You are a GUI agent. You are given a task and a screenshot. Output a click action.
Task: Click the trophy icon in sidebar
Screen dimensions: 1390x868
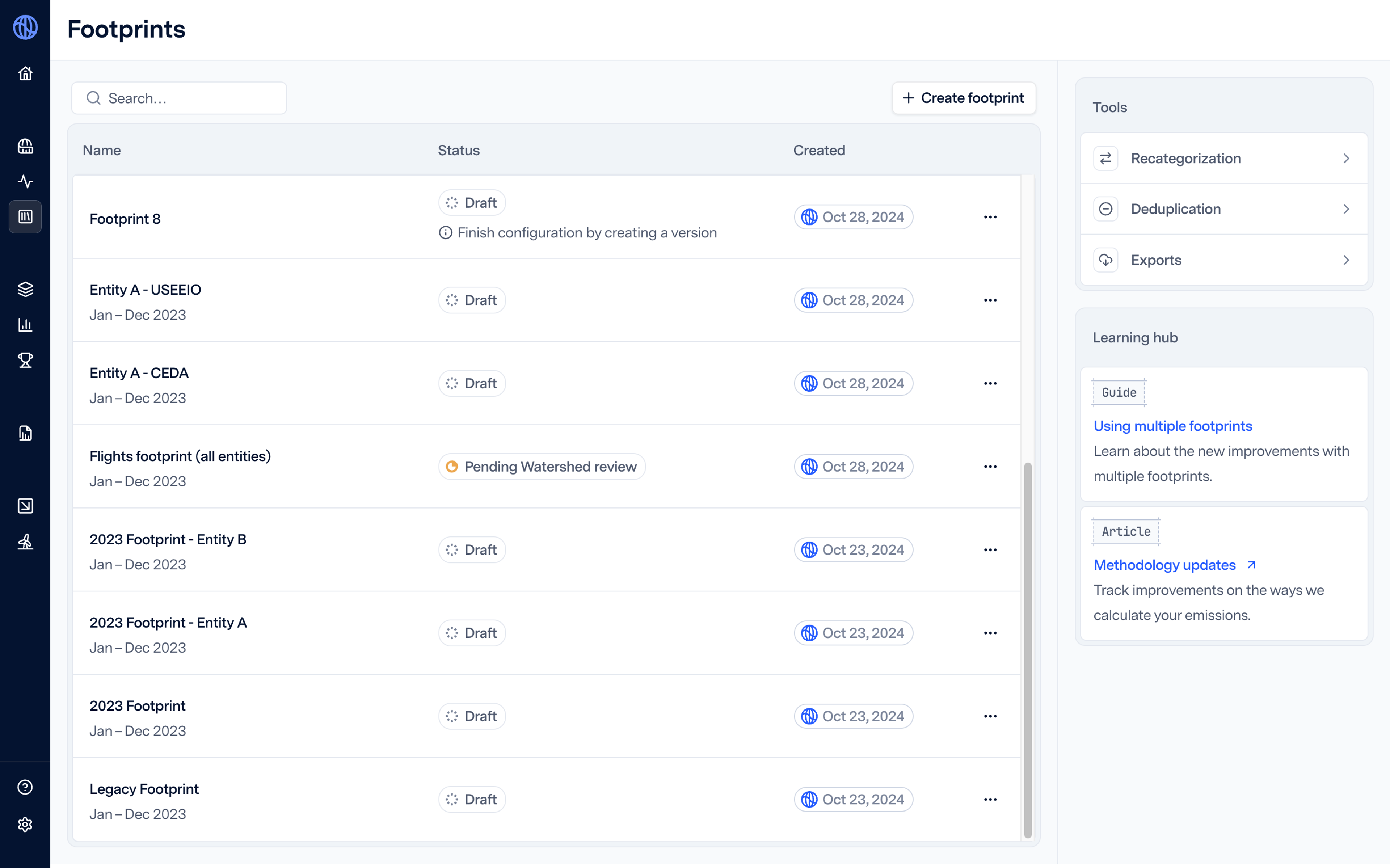25,361
